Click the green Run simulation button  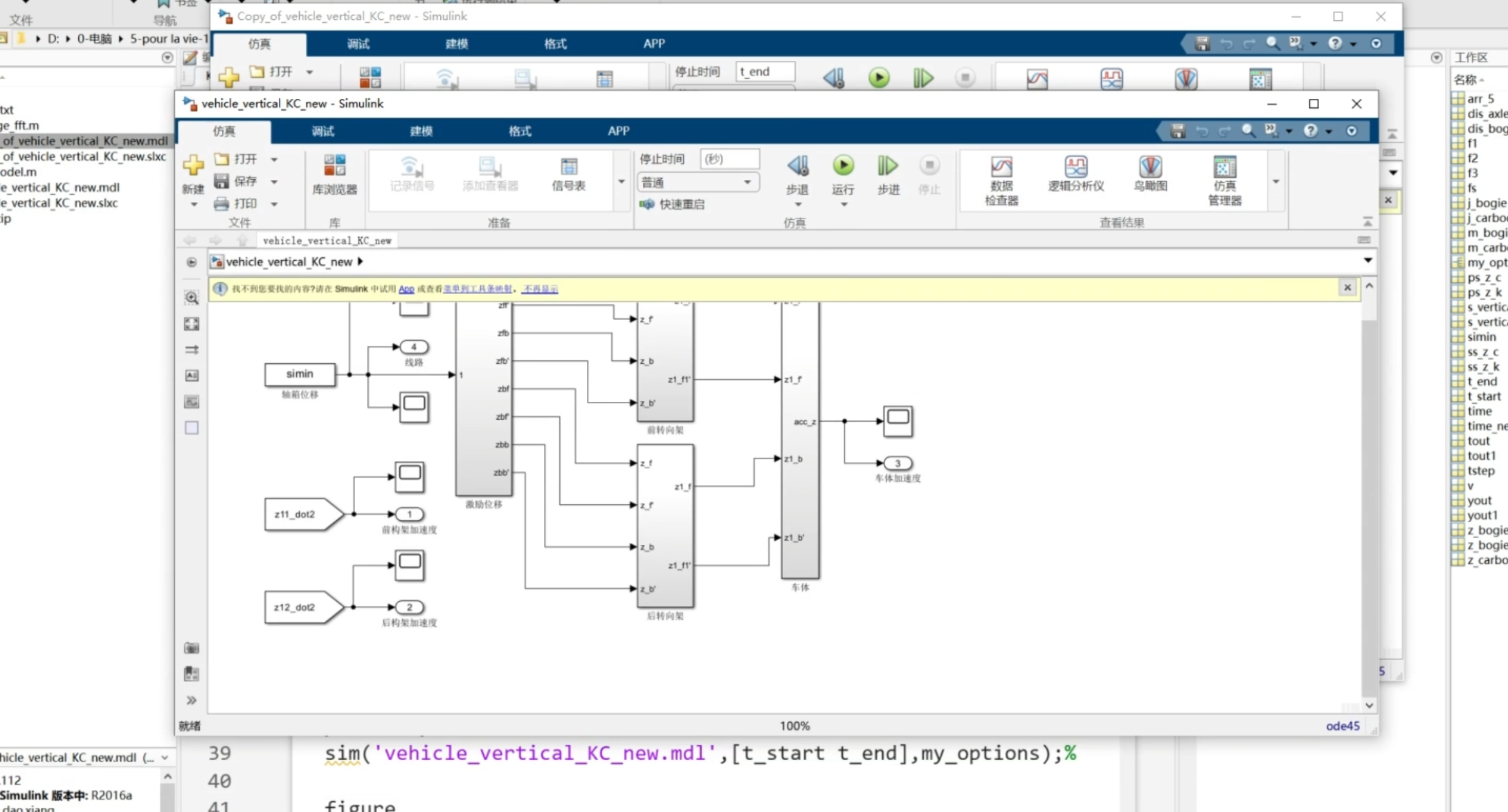843,166
